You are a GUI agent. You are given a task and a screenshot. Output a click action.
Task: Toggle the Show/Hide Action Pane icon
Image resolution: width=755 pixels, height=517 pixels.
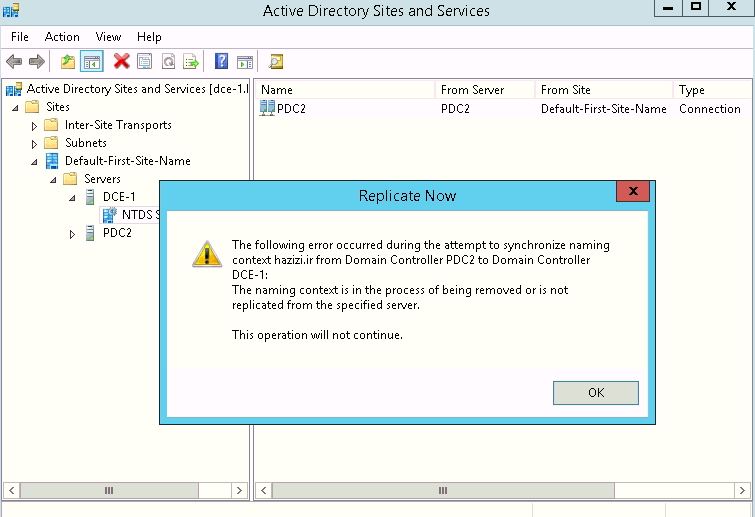[x=245, y=62]
